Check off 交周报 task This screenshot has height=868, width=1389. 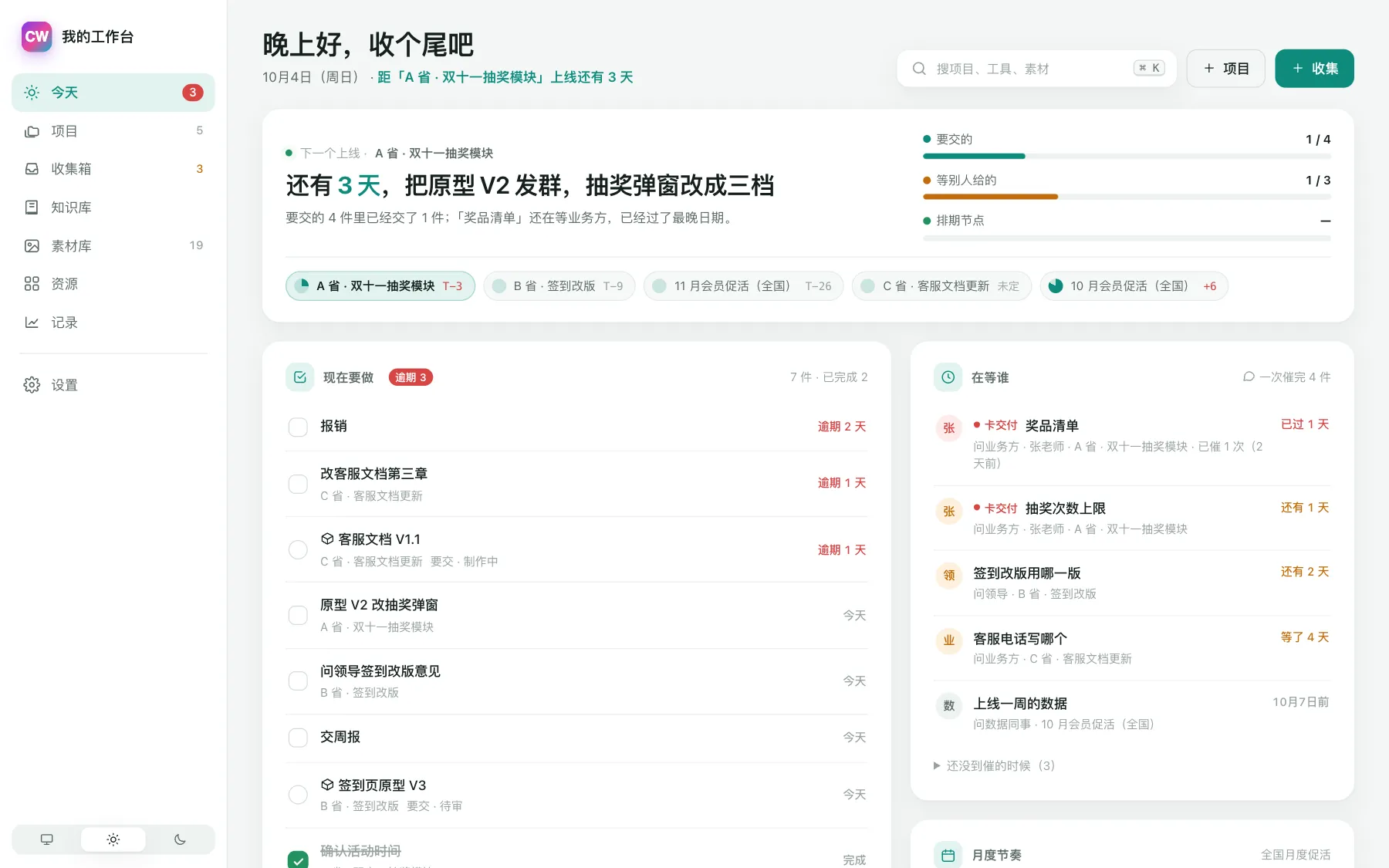pyautogui.click(x=298, y=738)
